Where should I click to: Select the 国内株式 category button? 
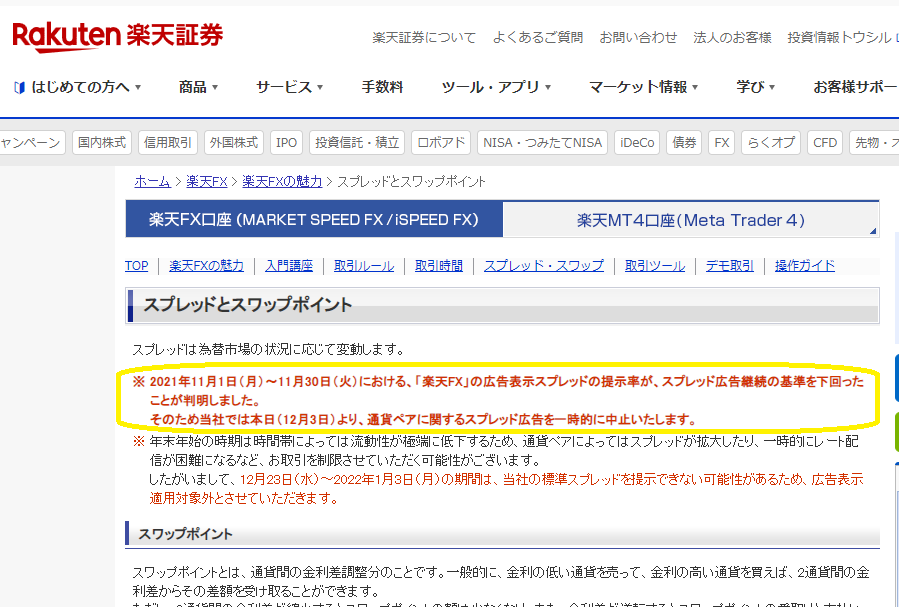[x=102, y=143]
